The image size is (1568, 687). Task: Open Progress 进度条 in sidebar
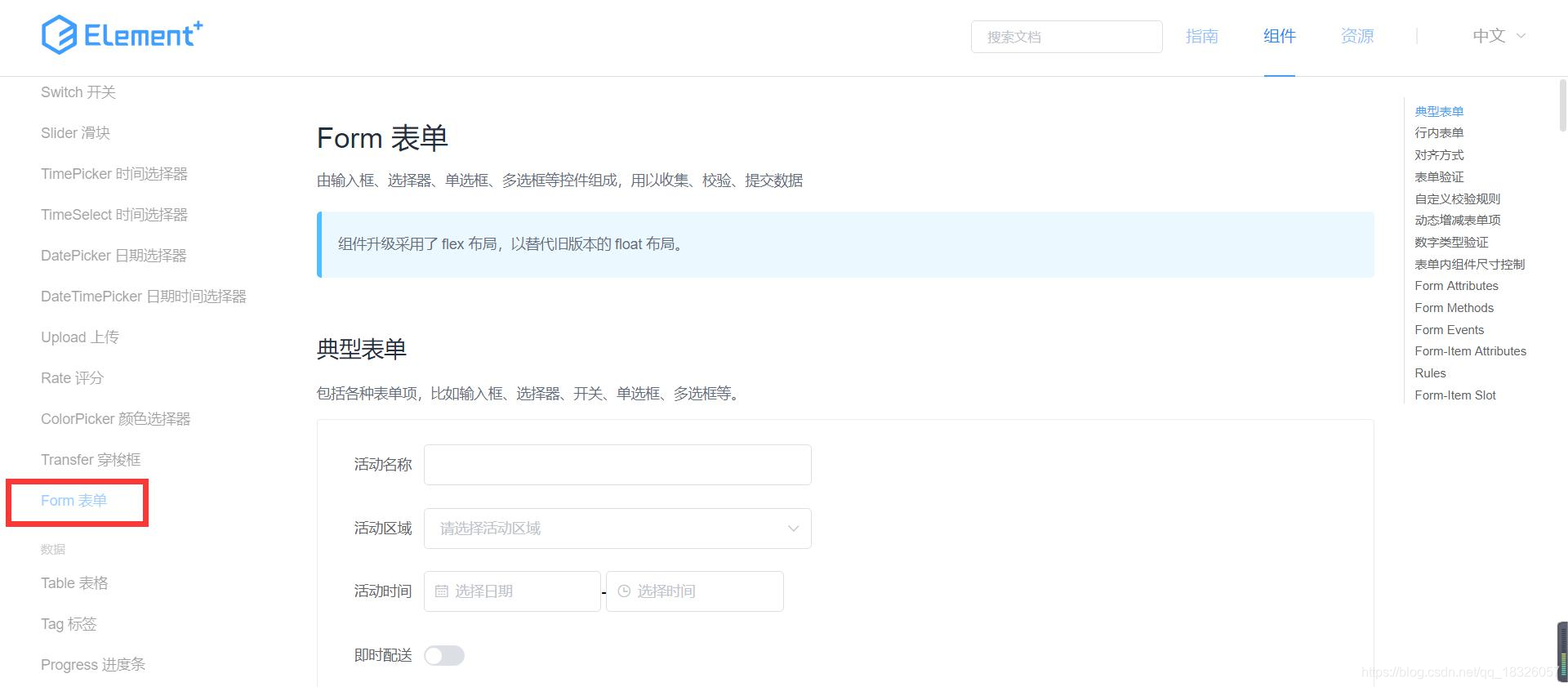[93, 665]
